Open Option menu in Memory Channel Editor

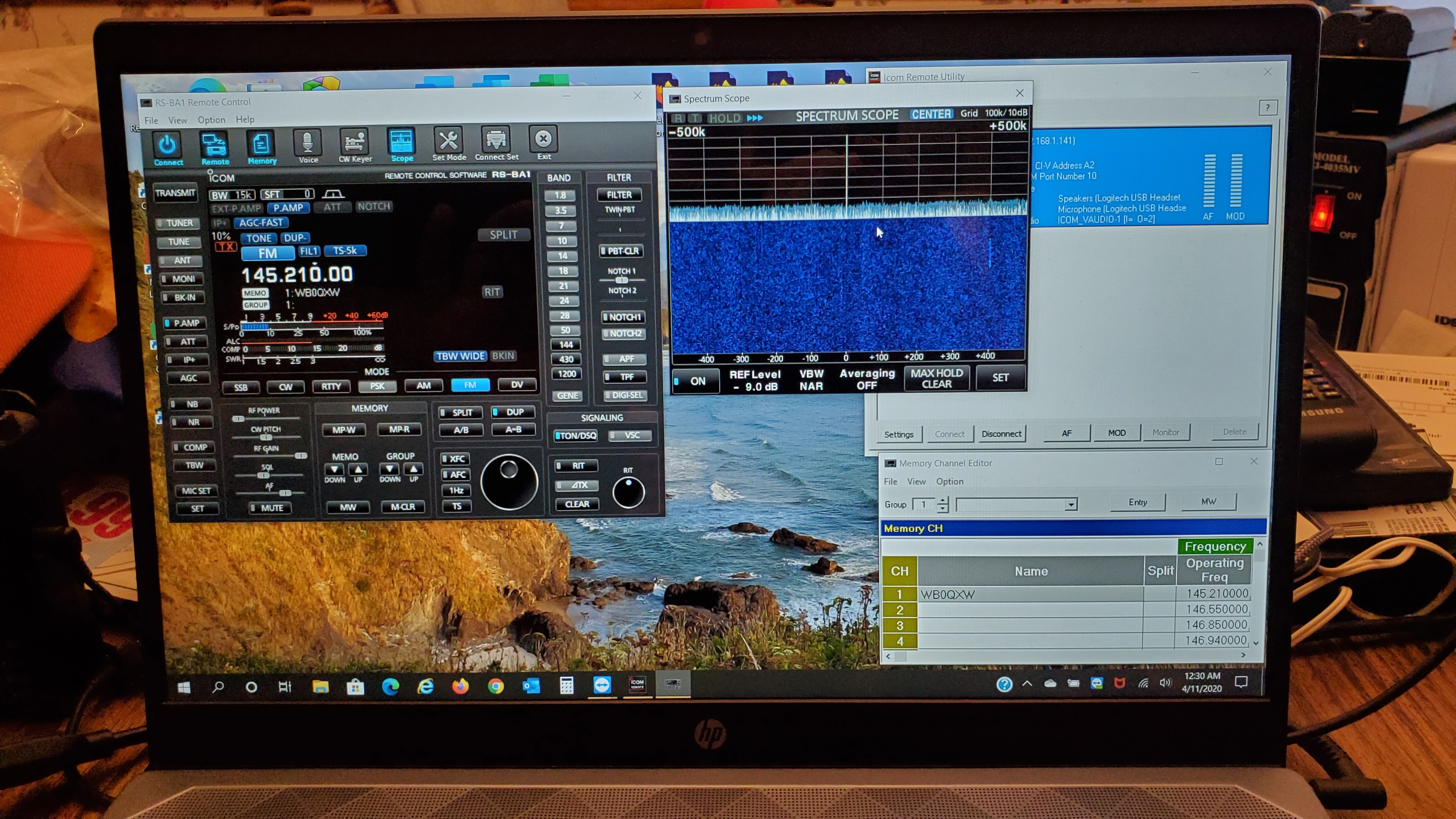tap(950, 482)
